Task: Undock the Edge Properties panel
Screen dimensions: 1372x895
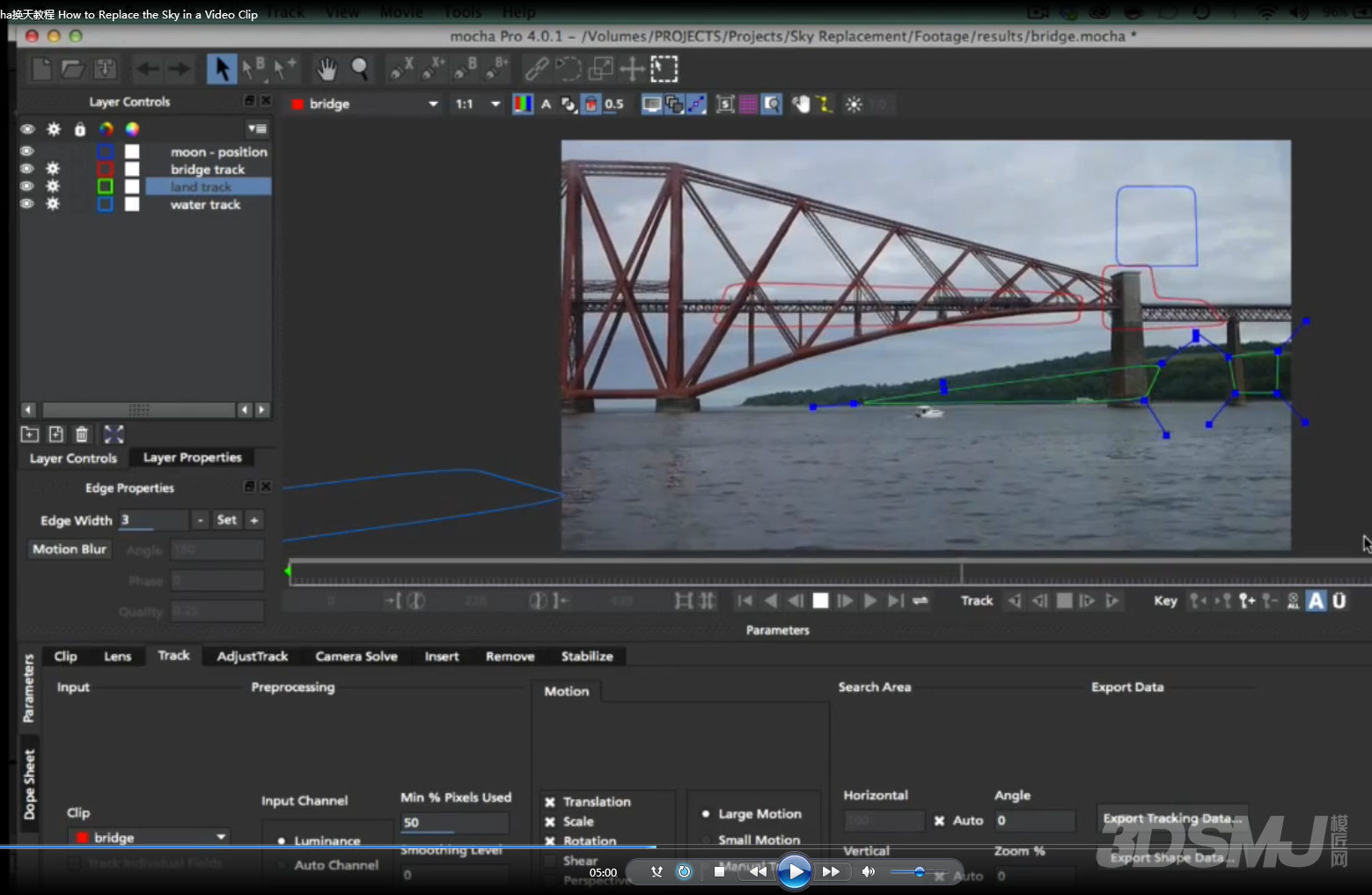Action: [x=249, y=487]
